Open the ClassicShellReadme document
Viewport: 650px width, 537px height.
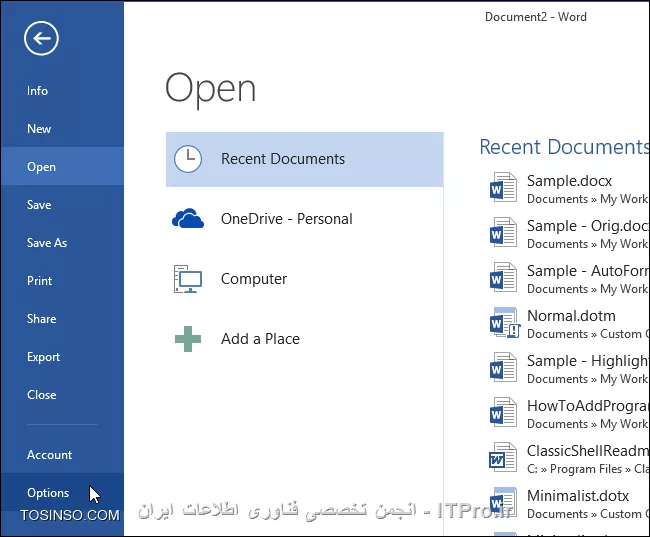(565, 459)
